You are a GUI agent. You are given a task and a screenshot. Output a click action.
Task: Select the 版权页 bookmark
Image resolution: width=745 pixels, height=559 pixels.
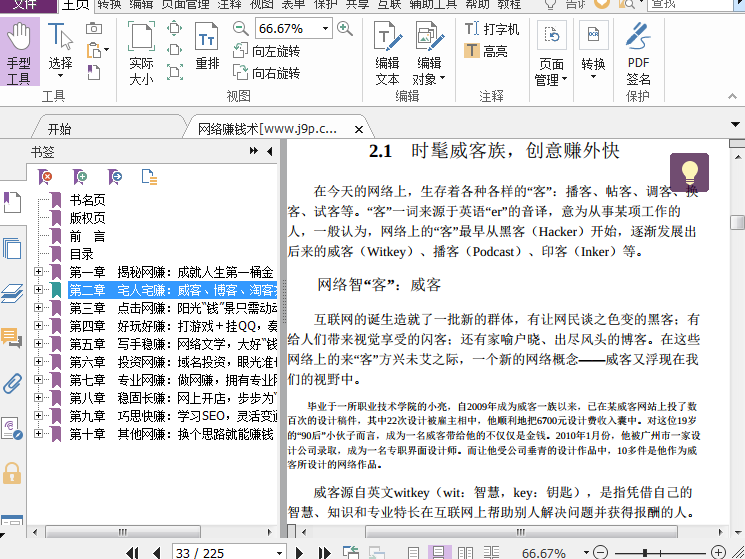pos(87,218)
